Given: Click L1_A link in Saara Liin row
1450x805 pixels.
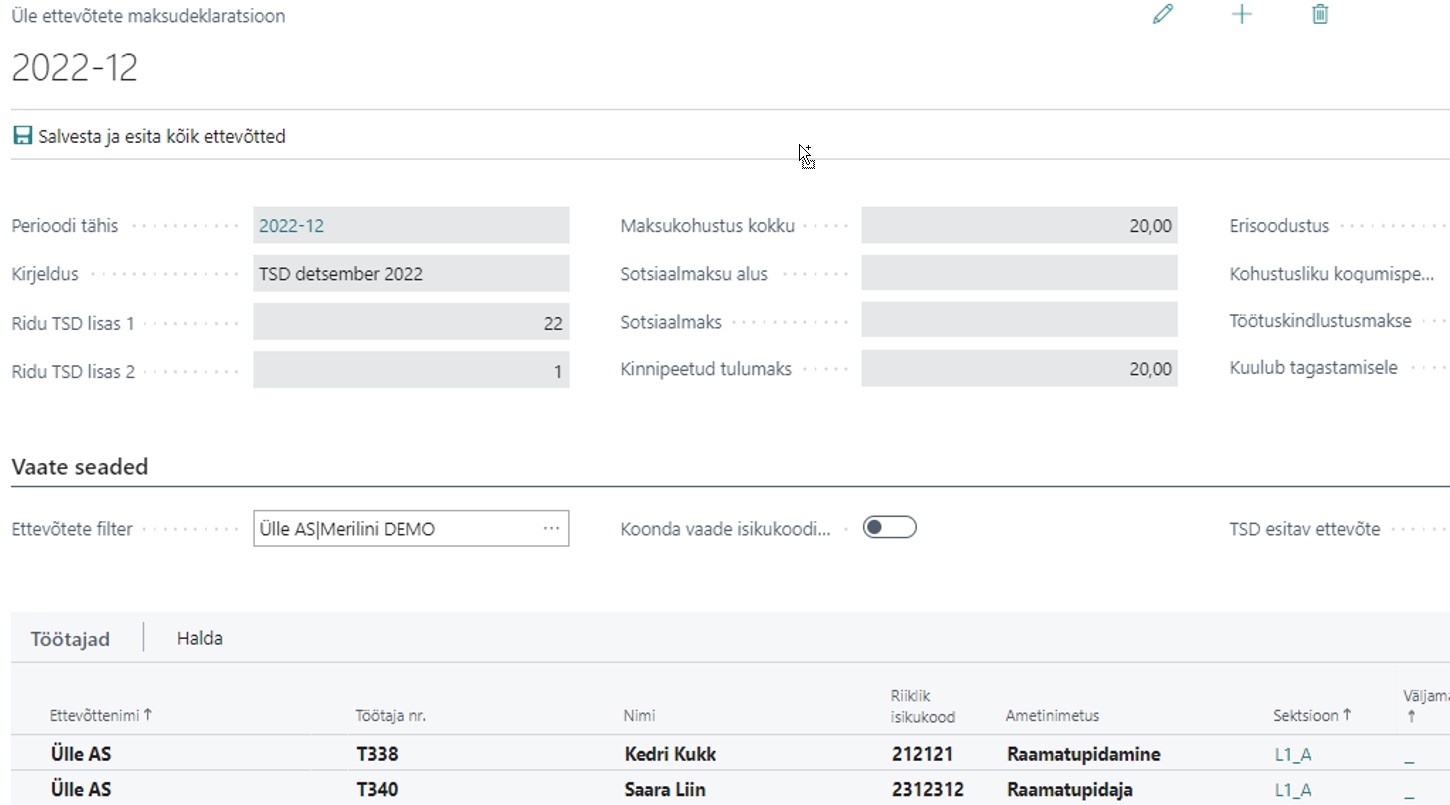Looking at the screenshot, I should tap(1292, 790).
